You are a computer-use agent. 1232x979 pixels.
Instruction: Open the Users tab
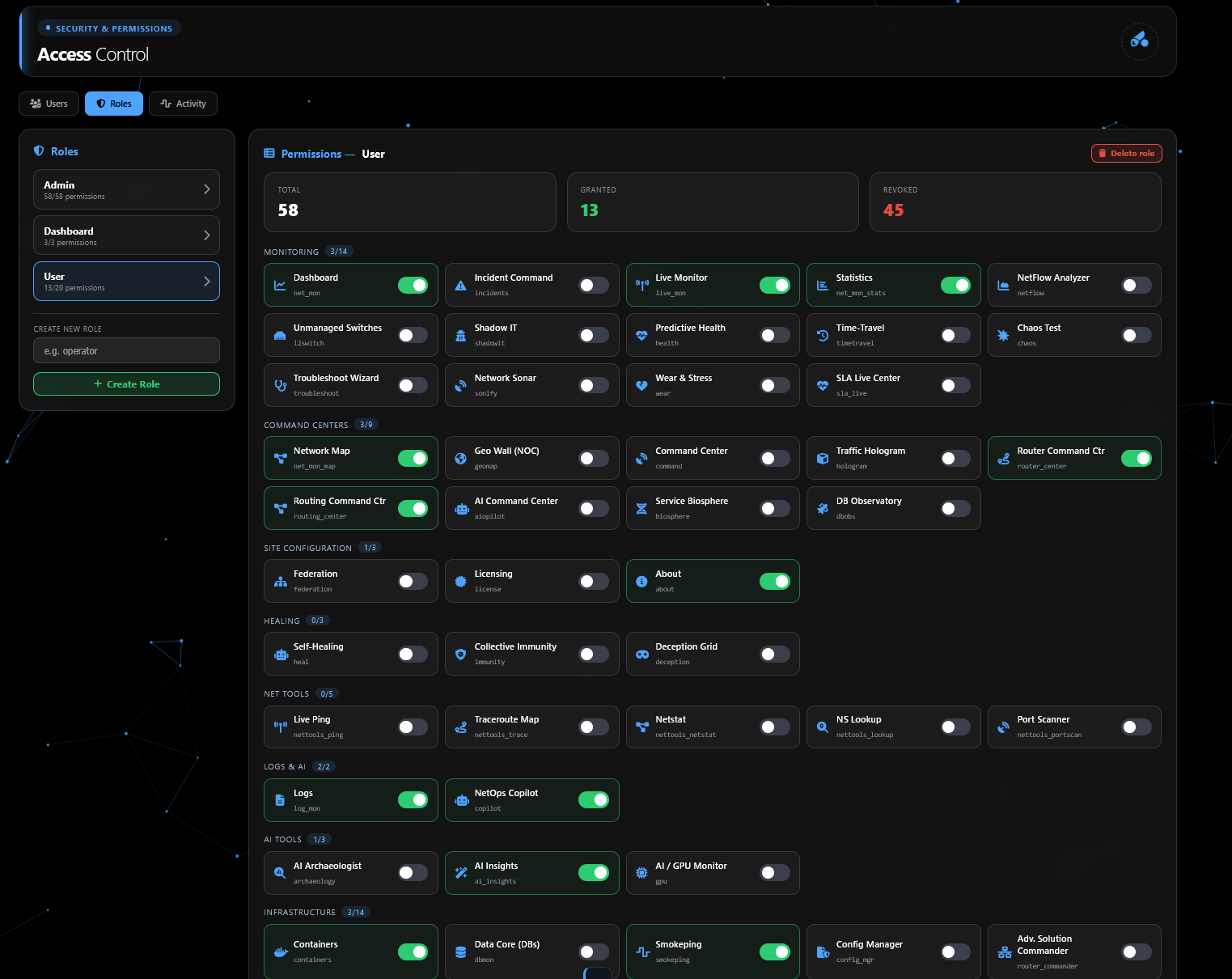click(x=49, y=104)
